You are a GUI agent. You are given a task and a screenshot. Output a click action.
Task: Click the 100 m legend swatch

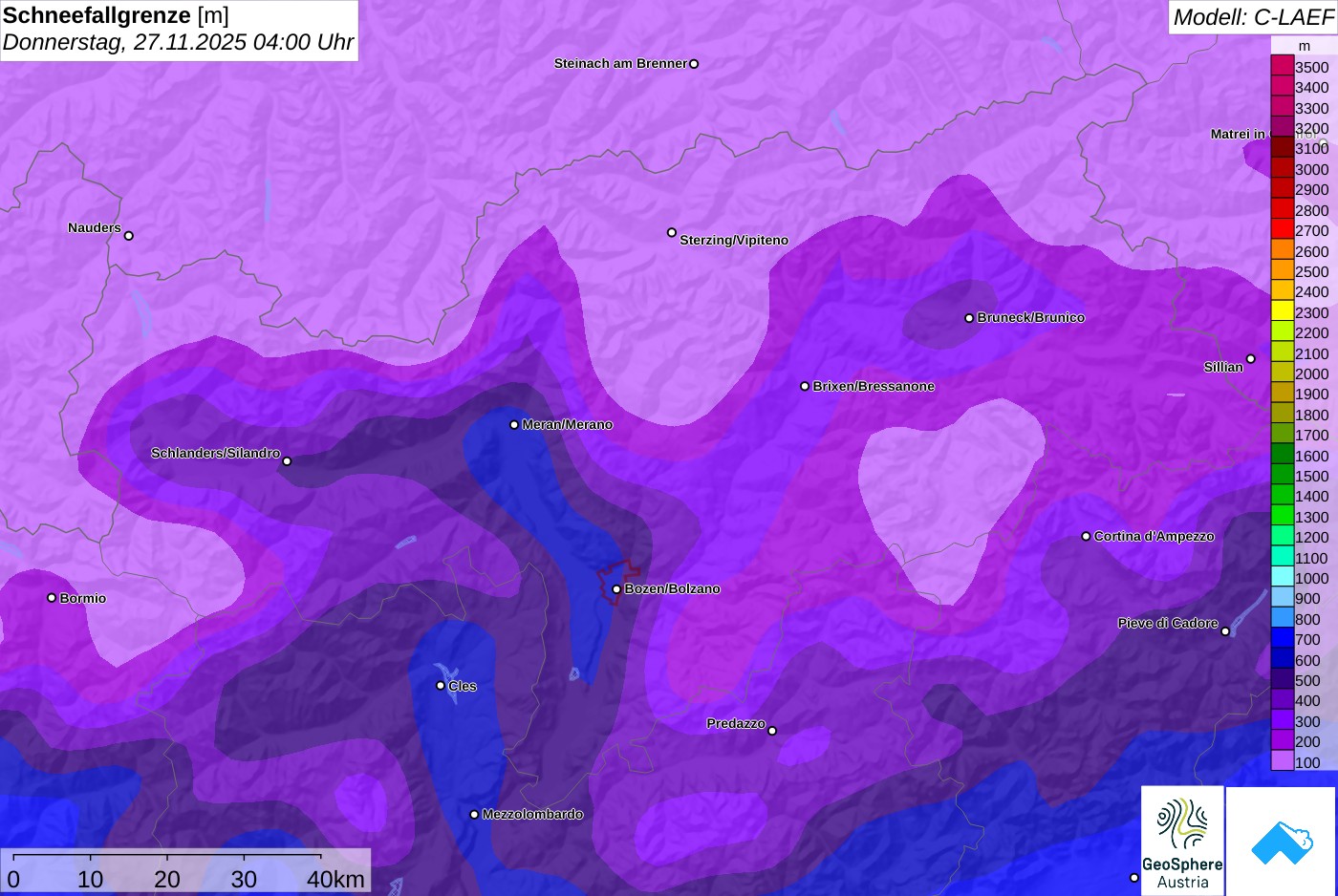pos(1282,761)
